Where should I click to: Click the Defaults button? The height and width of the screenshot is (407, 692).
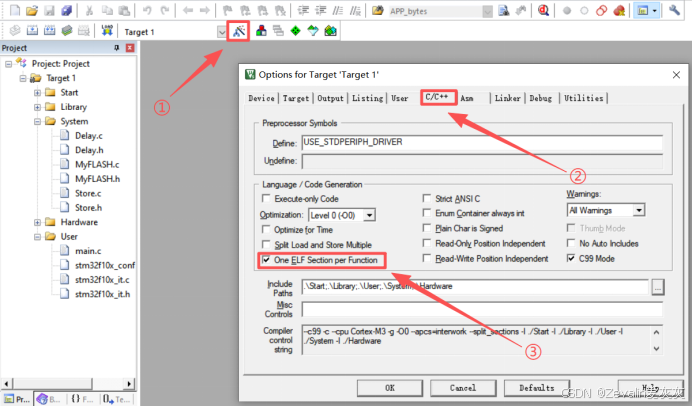pyautogui.click(x=537, y=388)
